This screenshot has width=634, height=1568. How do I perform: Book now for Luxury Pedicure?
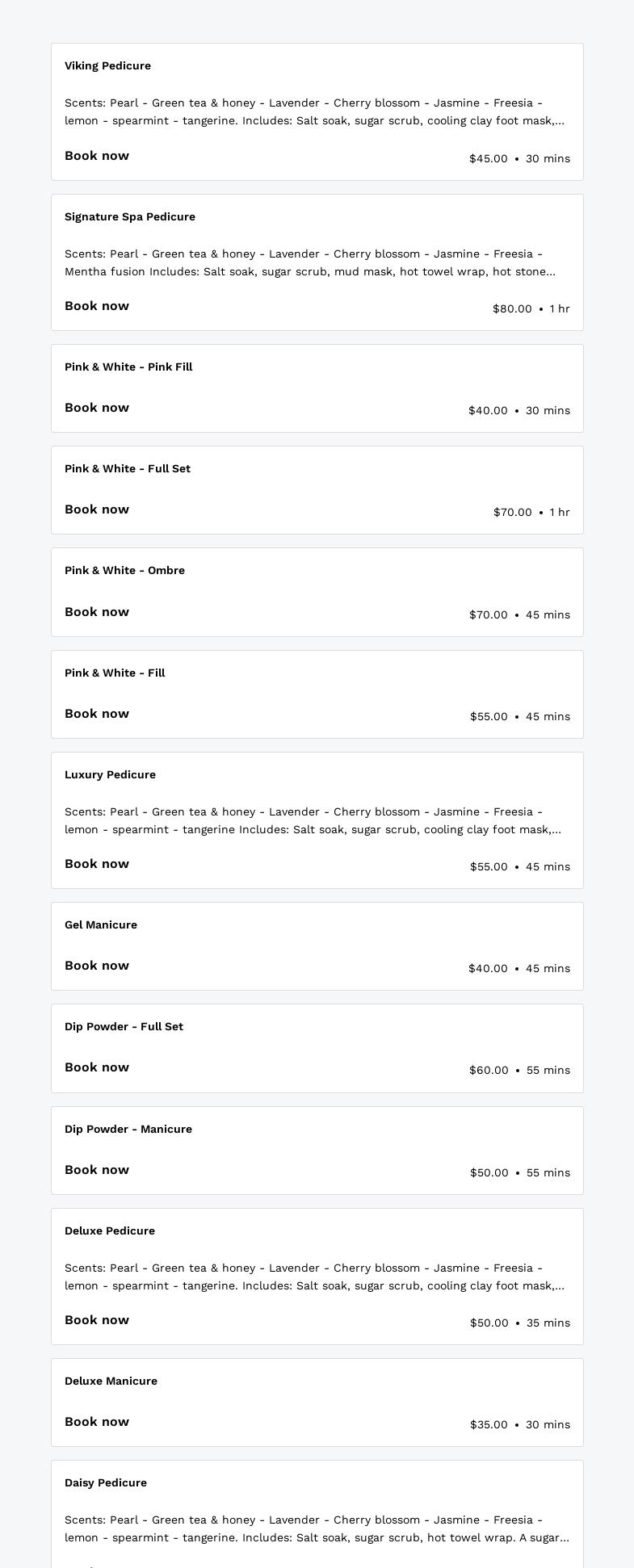[x=97, y=864]
